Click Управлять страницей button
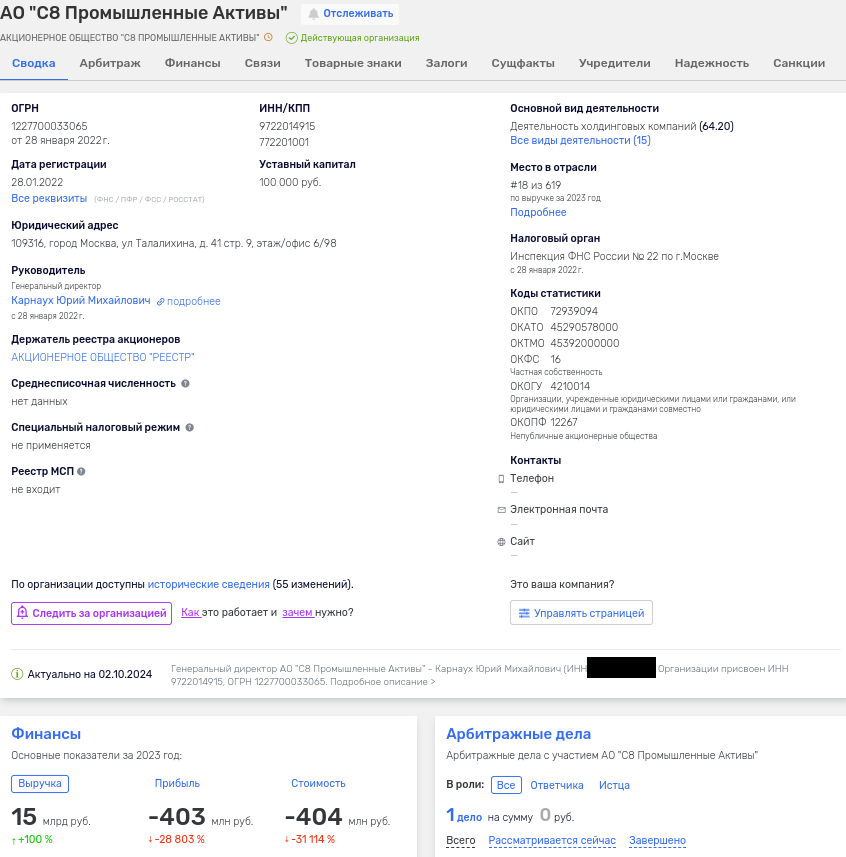This screenshot has width=846, height=857. 581,613
